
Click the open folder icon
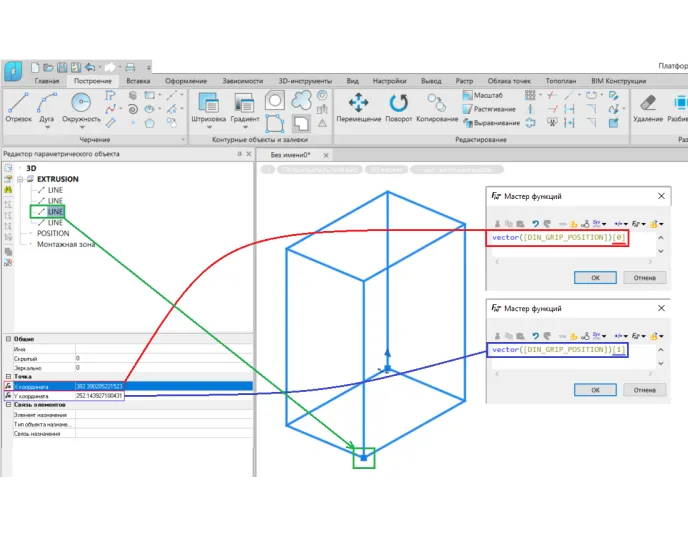pyautogui.click(x=48, y=68)
